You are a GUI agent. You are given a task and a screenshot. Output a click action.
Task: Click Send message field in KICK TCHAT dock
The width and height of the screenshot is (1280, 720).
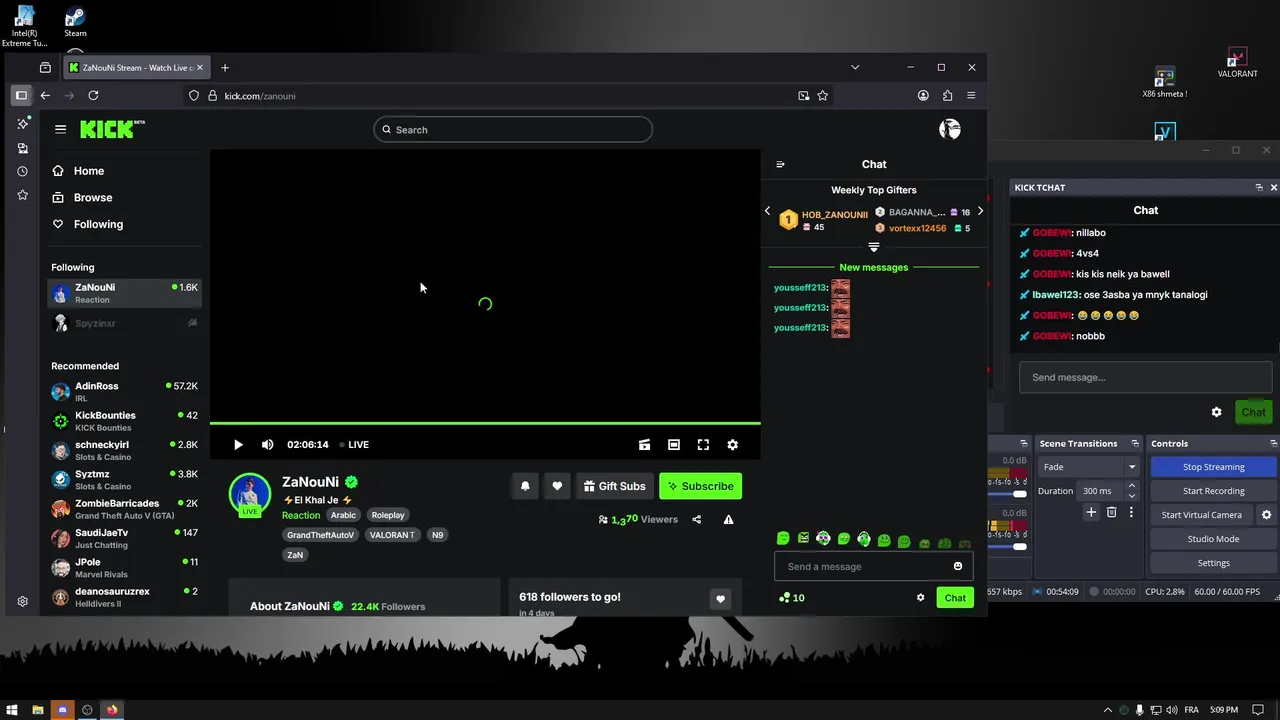(1146, 377)
